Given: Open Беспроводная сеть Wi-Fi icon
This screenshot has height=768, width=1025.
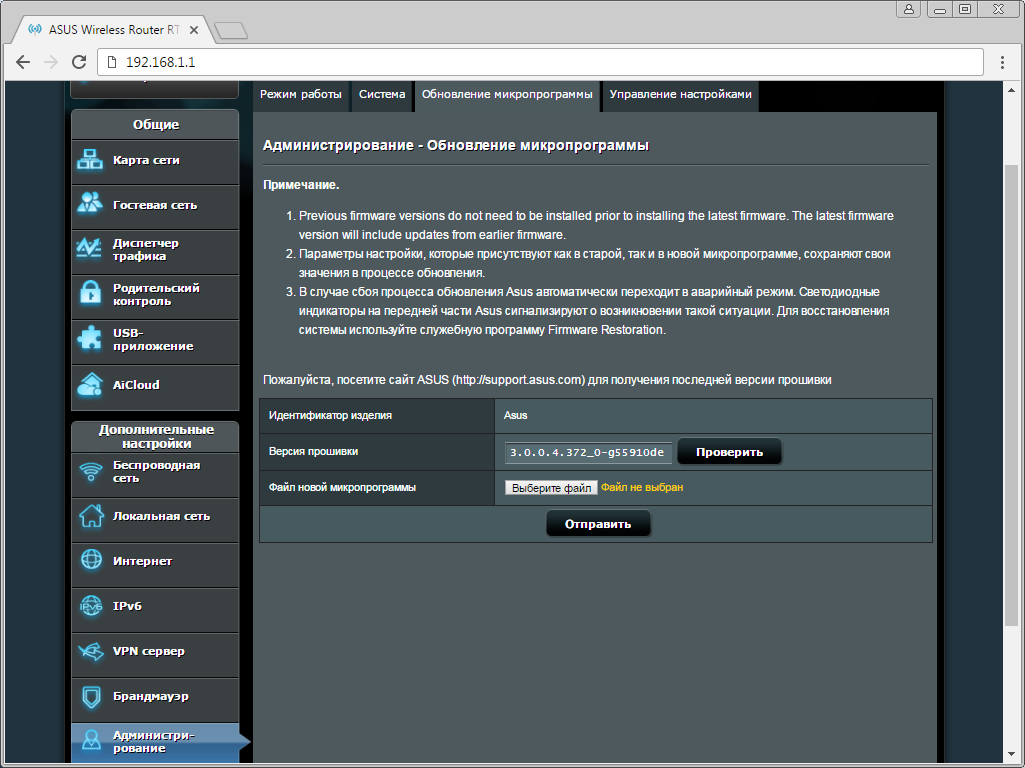Looking at the screenshot, I should point(91,471).
